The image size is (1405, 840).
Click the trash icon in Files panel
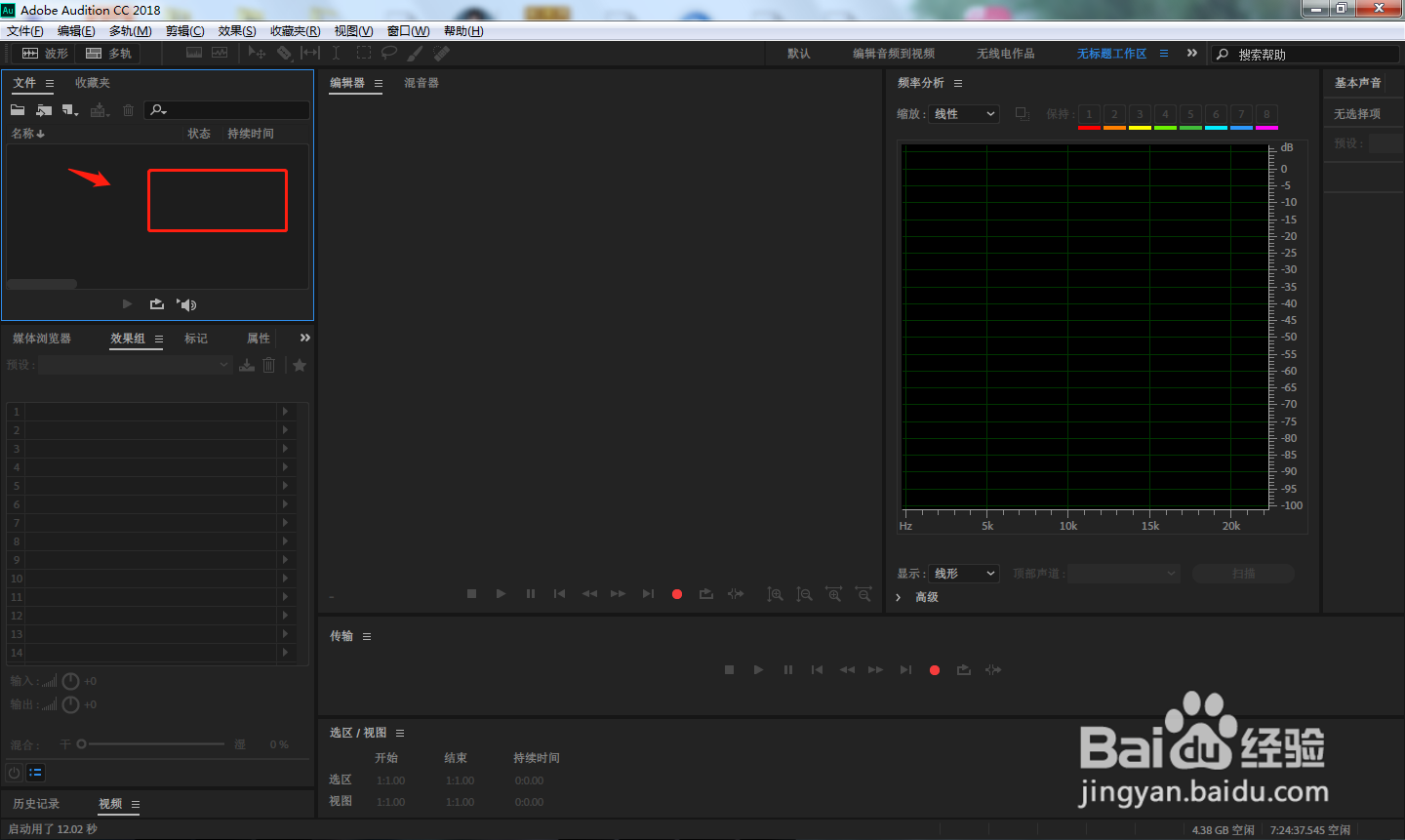[x=128, y=110]
